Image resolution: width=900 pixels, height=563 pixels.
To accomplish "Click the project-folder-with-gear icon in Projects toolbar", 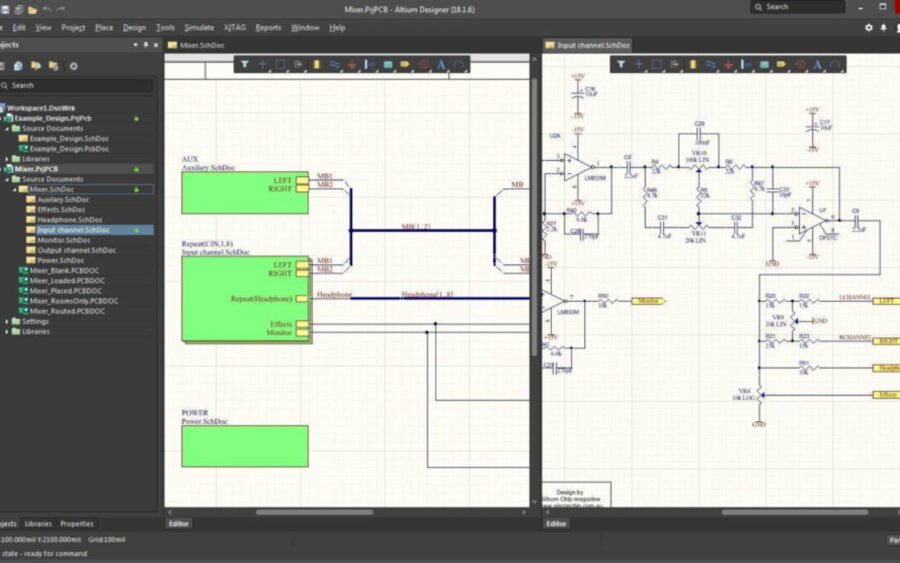I will (54, 66).
